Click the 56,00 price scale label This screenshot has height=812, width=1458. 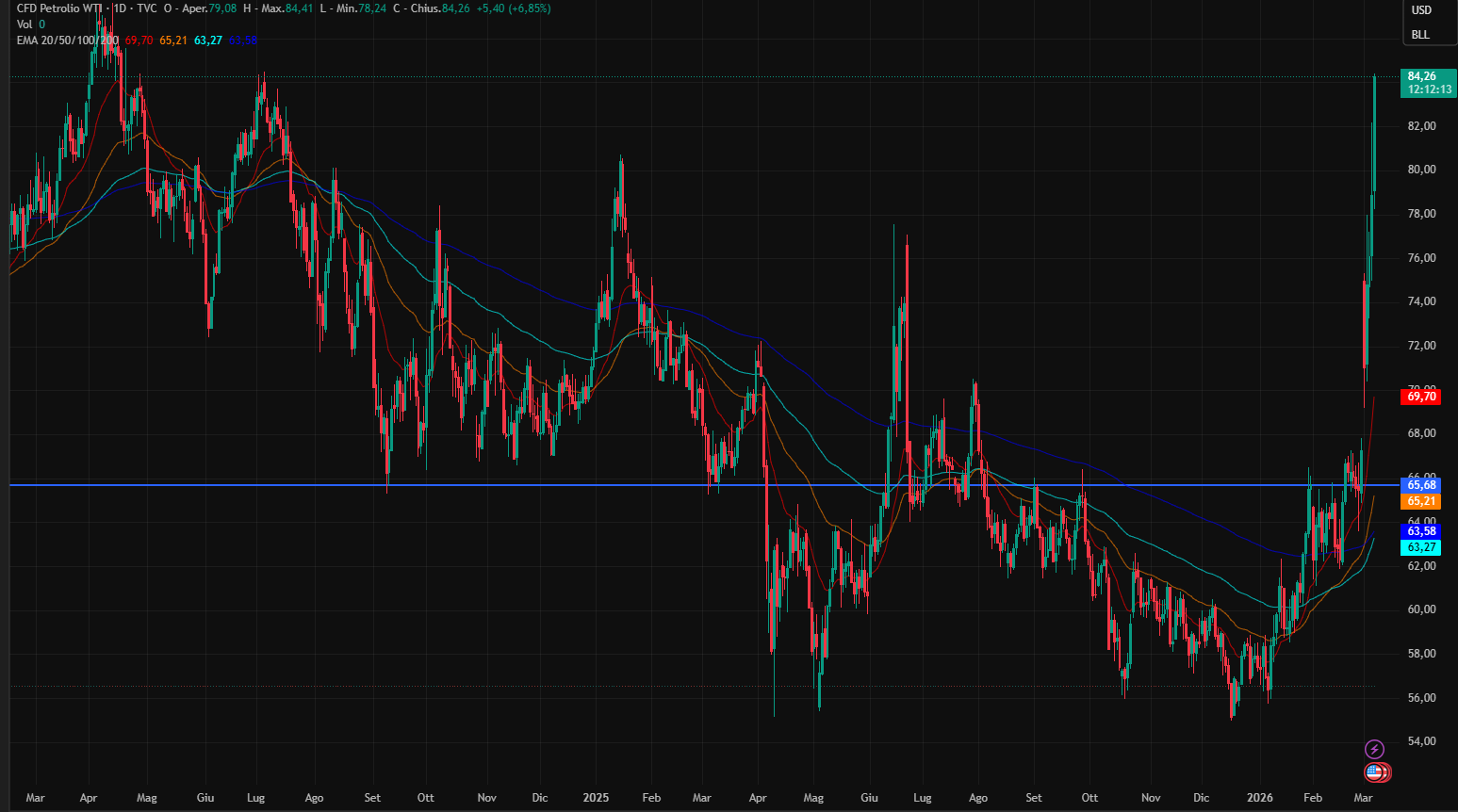1421,698
